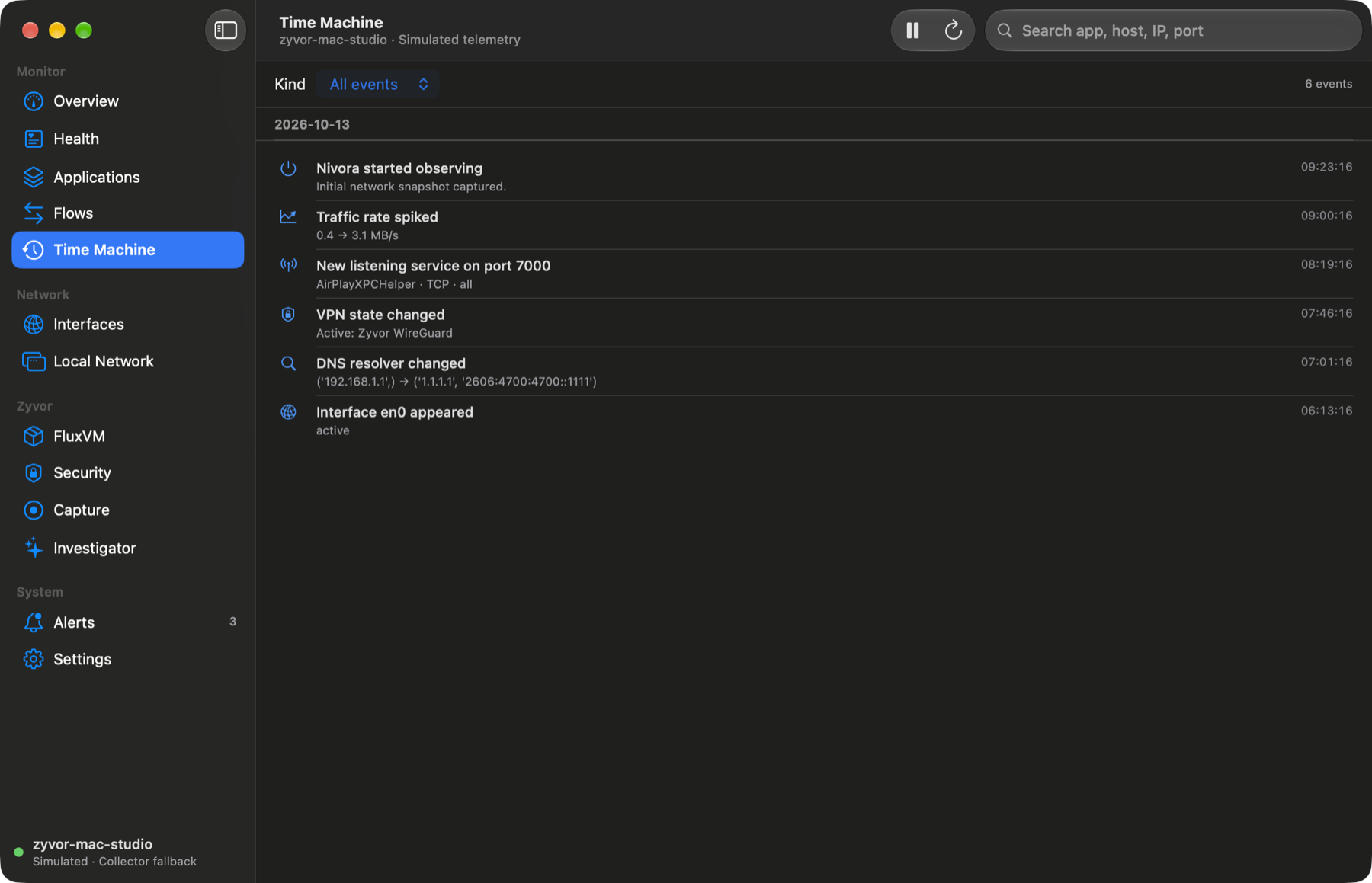Click the Health report icon
Screen dimensions: 1372x883
click(x=34, y=139)
